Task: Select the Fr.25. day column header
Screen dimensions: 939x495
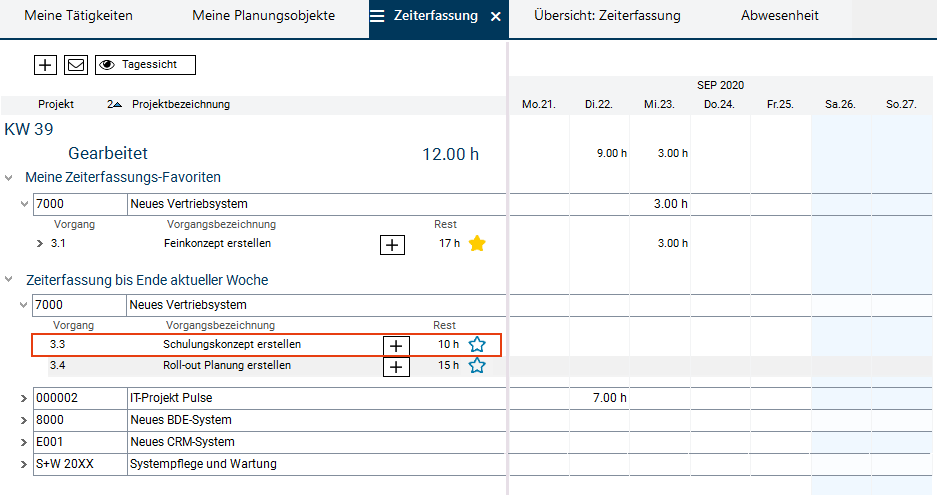Action: click(x=780, y=104)
